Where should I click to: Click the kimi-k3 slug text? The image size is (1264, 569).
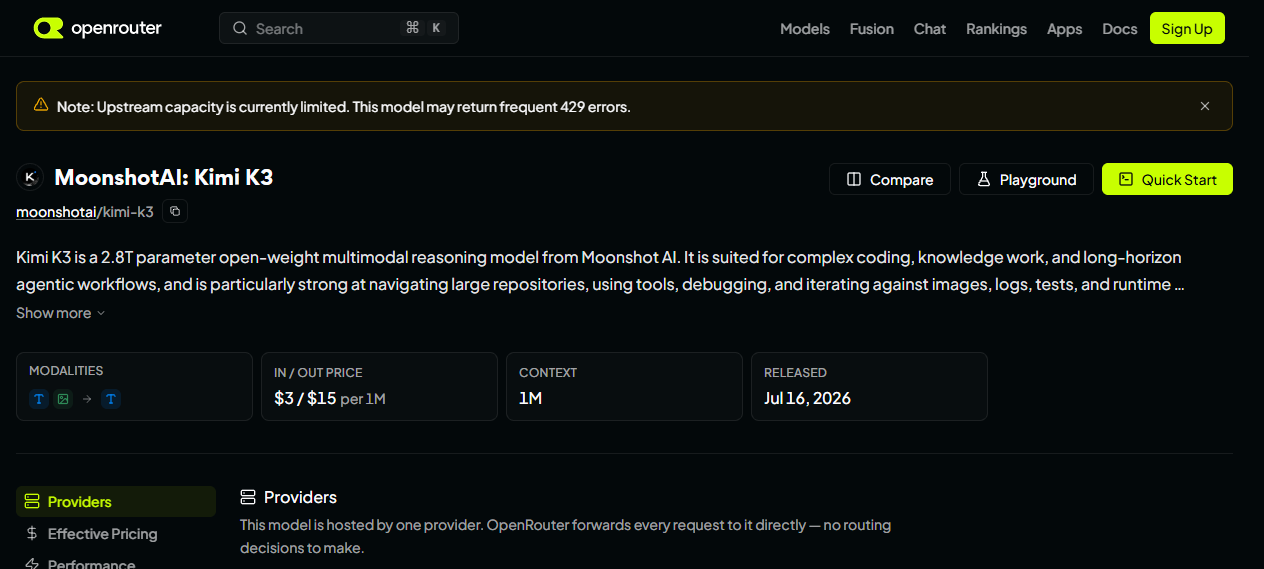(x=128, y=212)
